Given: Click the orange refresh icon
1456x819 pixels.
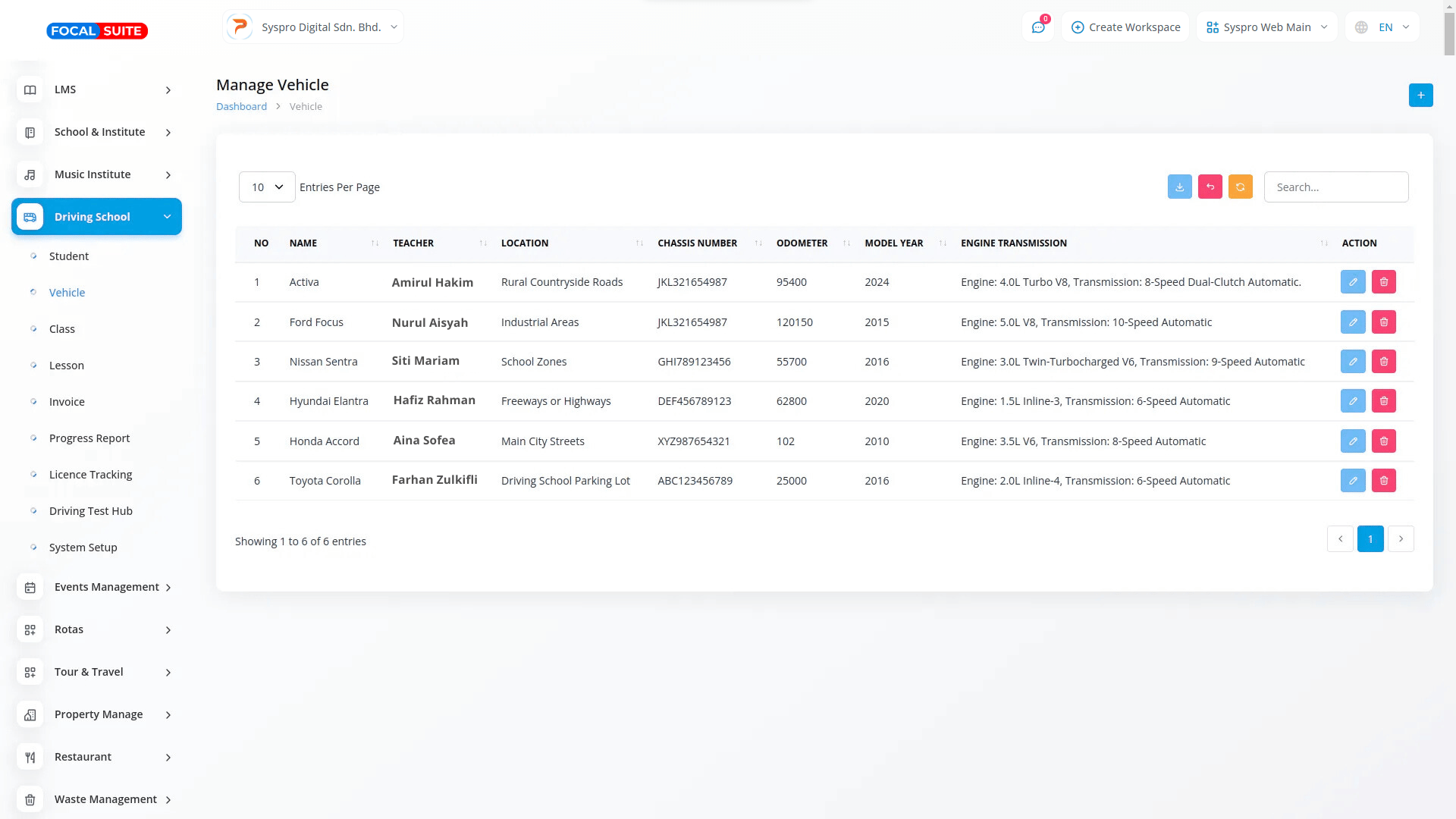Looking at the screenshot, I should [x=1240, y=187].
